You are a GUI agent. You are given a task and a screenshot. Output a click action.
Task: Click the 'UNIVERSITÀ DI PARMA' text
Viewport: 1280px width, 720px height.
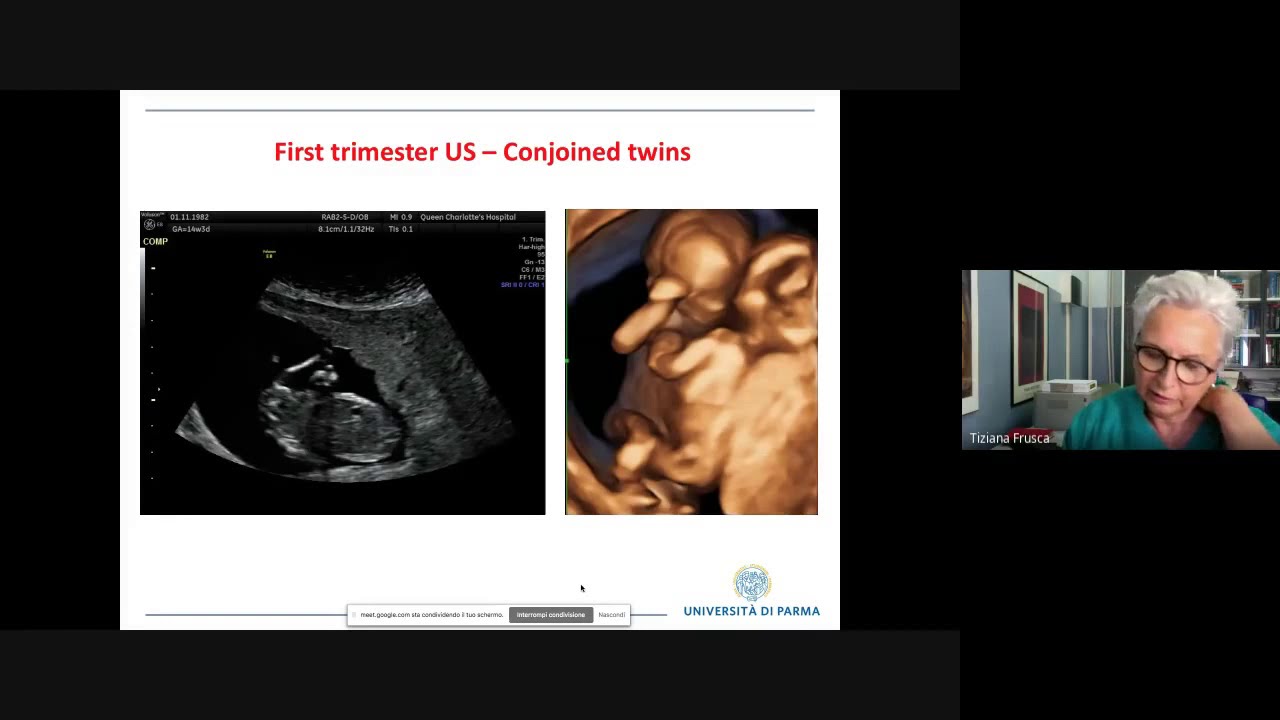(x=752, y=611)
